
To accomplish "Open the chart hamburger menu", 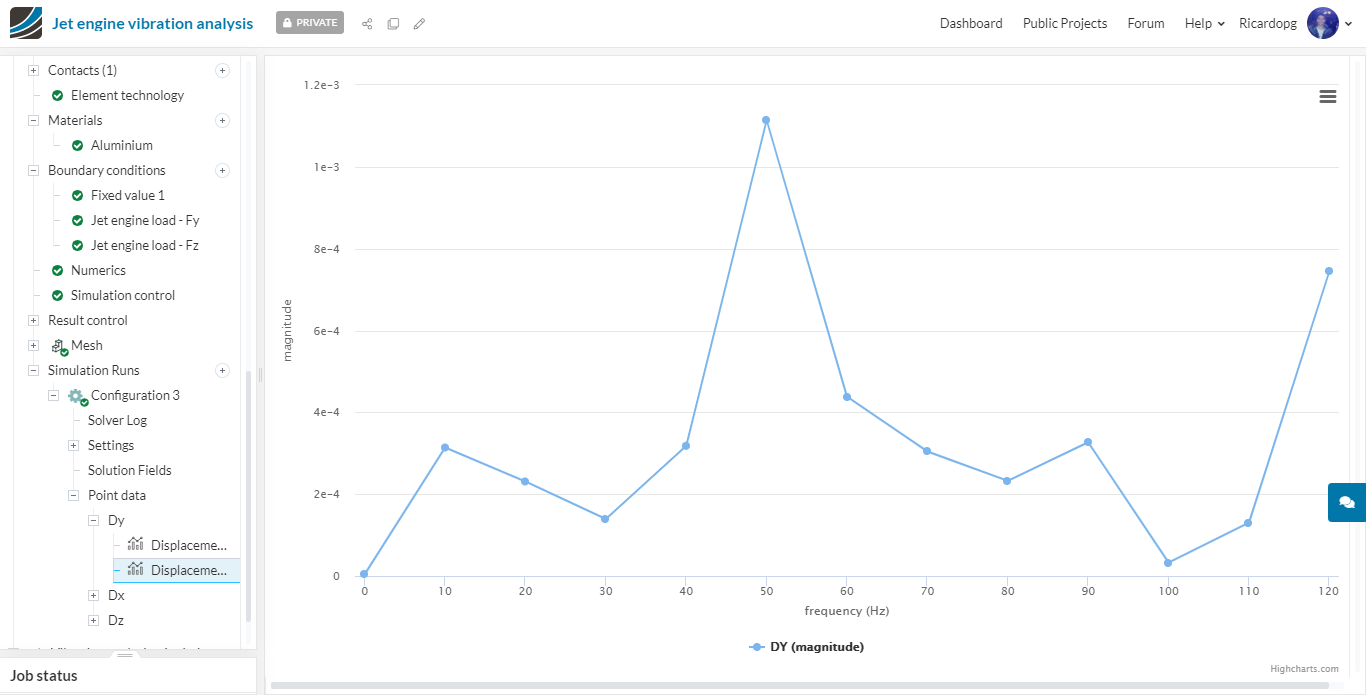I will tap(1328, 96).
